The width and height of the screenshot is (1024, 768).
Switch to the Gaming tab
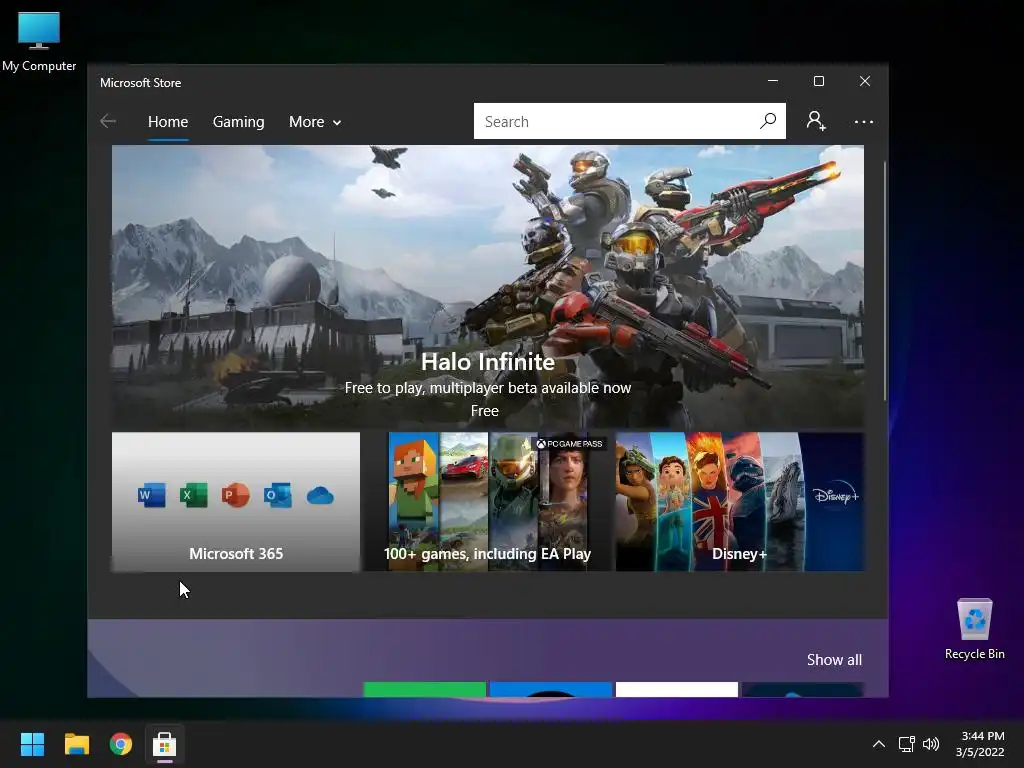pos(238,121)
